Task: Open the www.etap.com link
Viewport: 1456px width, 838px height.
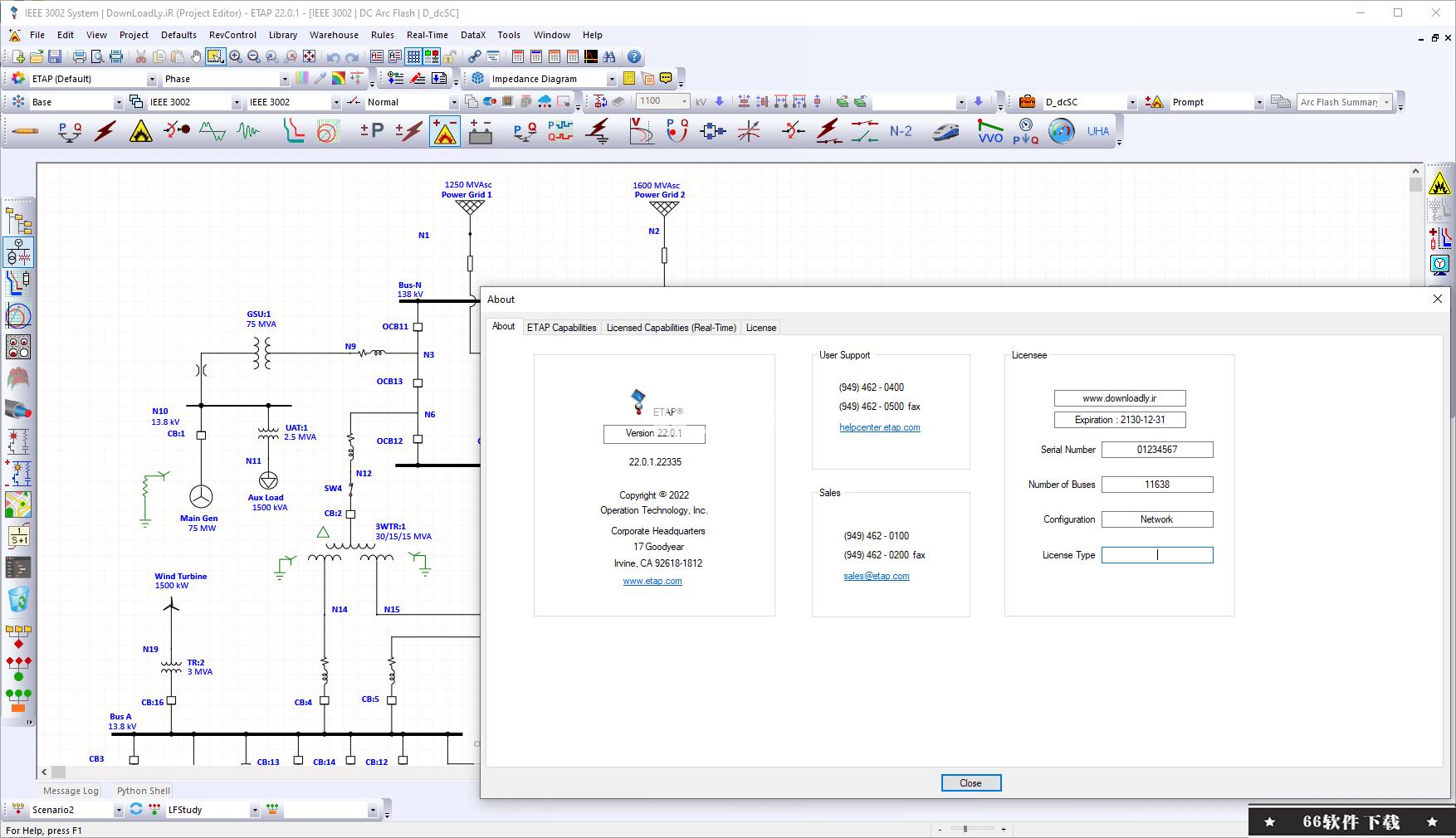Action: tap(652, 581)
